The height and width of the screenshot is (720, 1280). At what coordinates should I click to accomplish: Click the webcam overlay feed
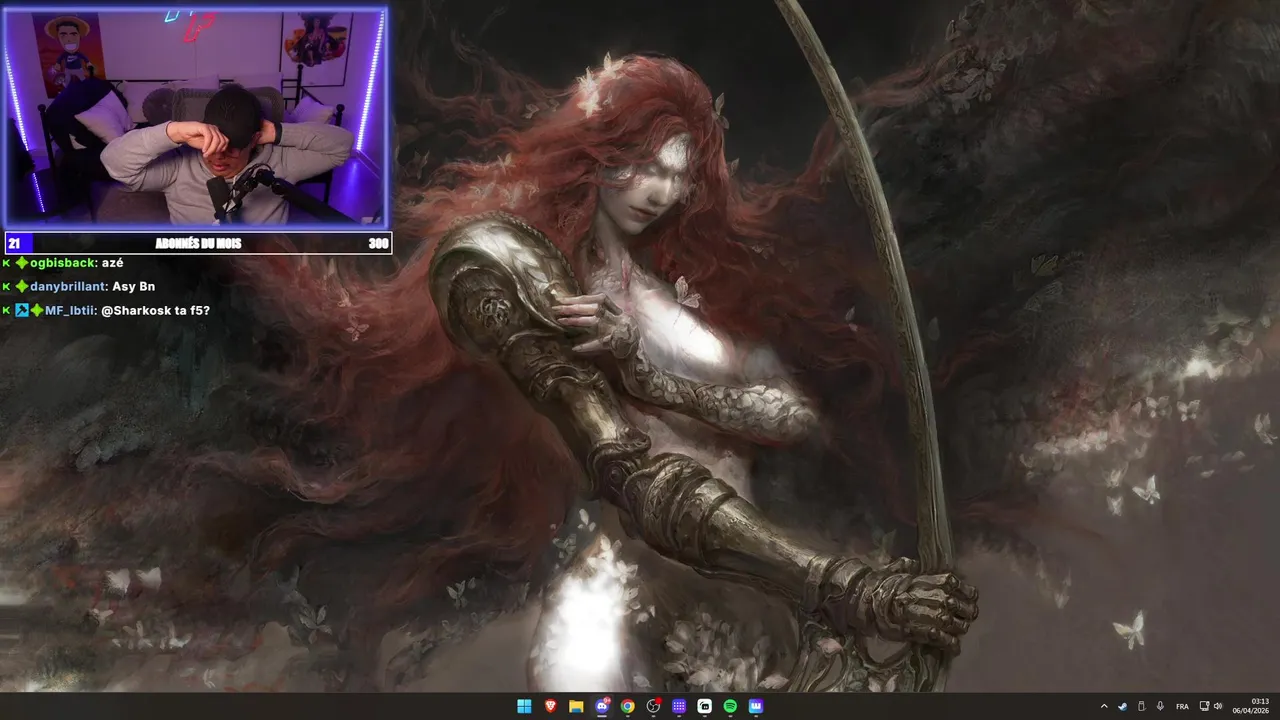coord(195,117)
